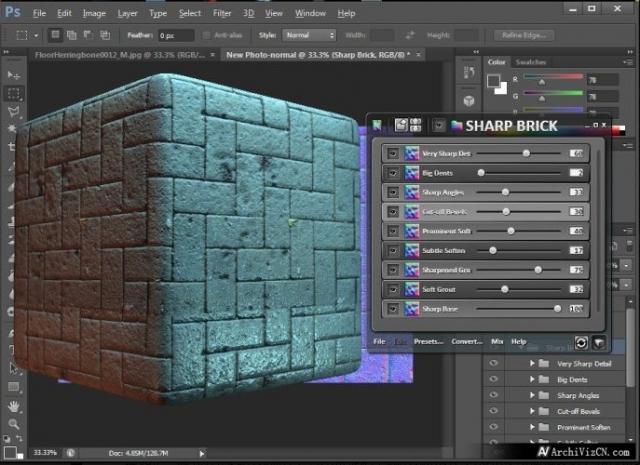Toggle visibility of Soft Grout in plugin panel
The image size is (640, 465).
tap(392, 289)
